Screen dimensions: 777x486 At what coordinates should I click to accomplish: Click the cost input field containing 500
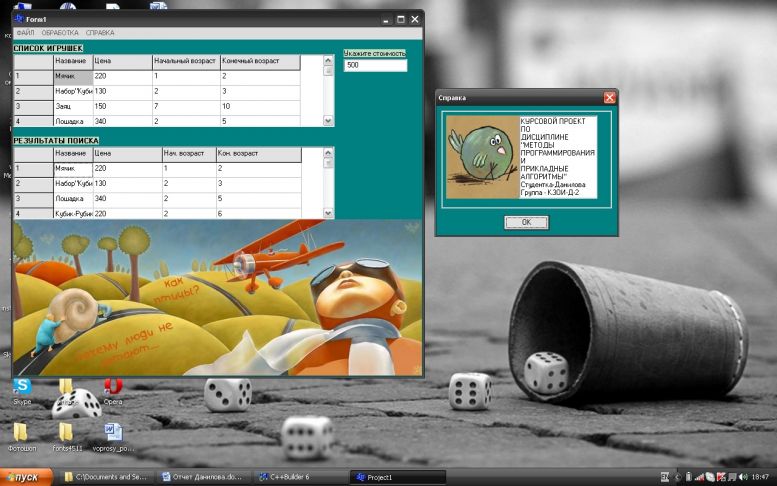376,65
